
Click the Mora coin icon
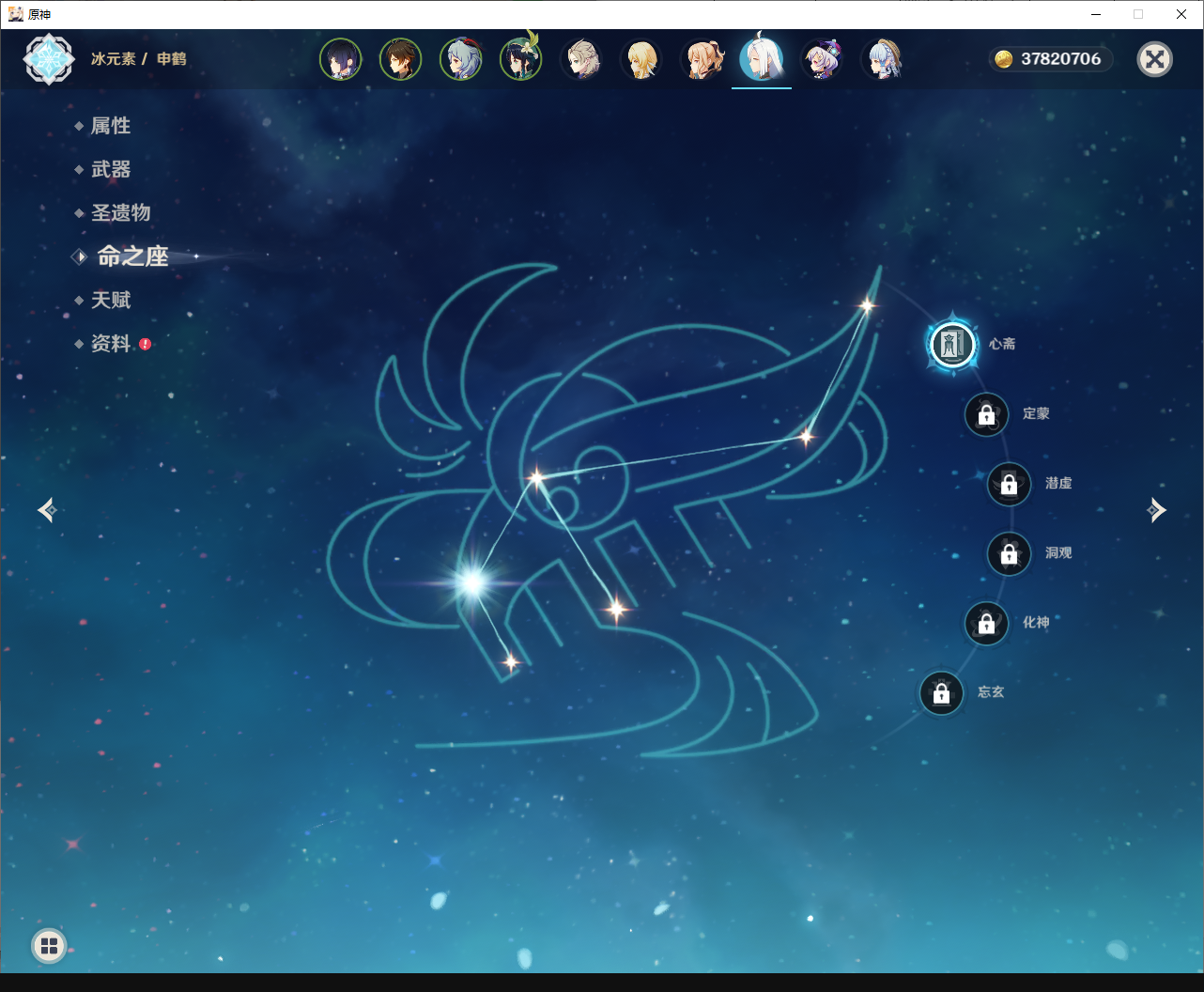click(x=1004, y=59)
